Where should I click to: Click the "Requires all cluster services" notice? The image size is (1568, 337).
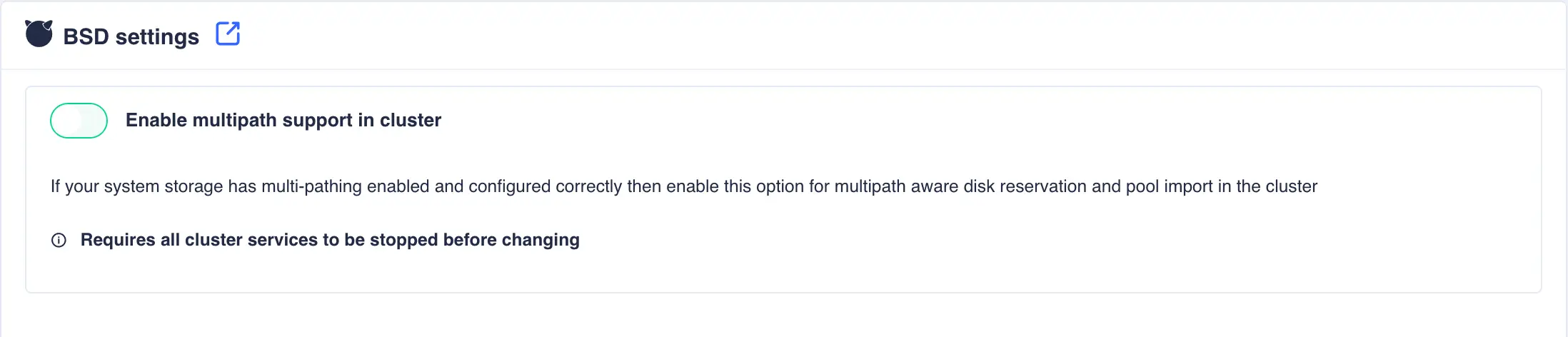pos(329,240)
